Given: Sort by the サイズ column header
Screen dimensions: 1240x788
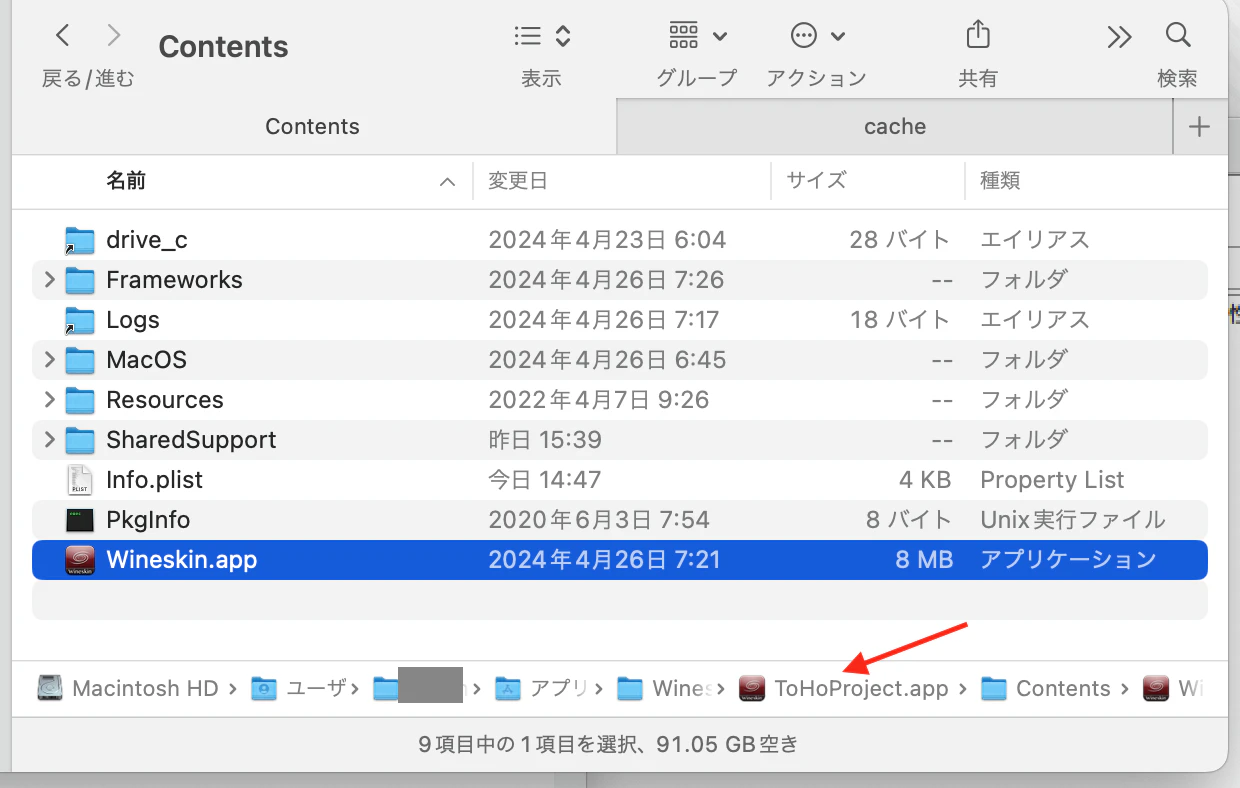Looking at the screenshot, I should (816, 181).
